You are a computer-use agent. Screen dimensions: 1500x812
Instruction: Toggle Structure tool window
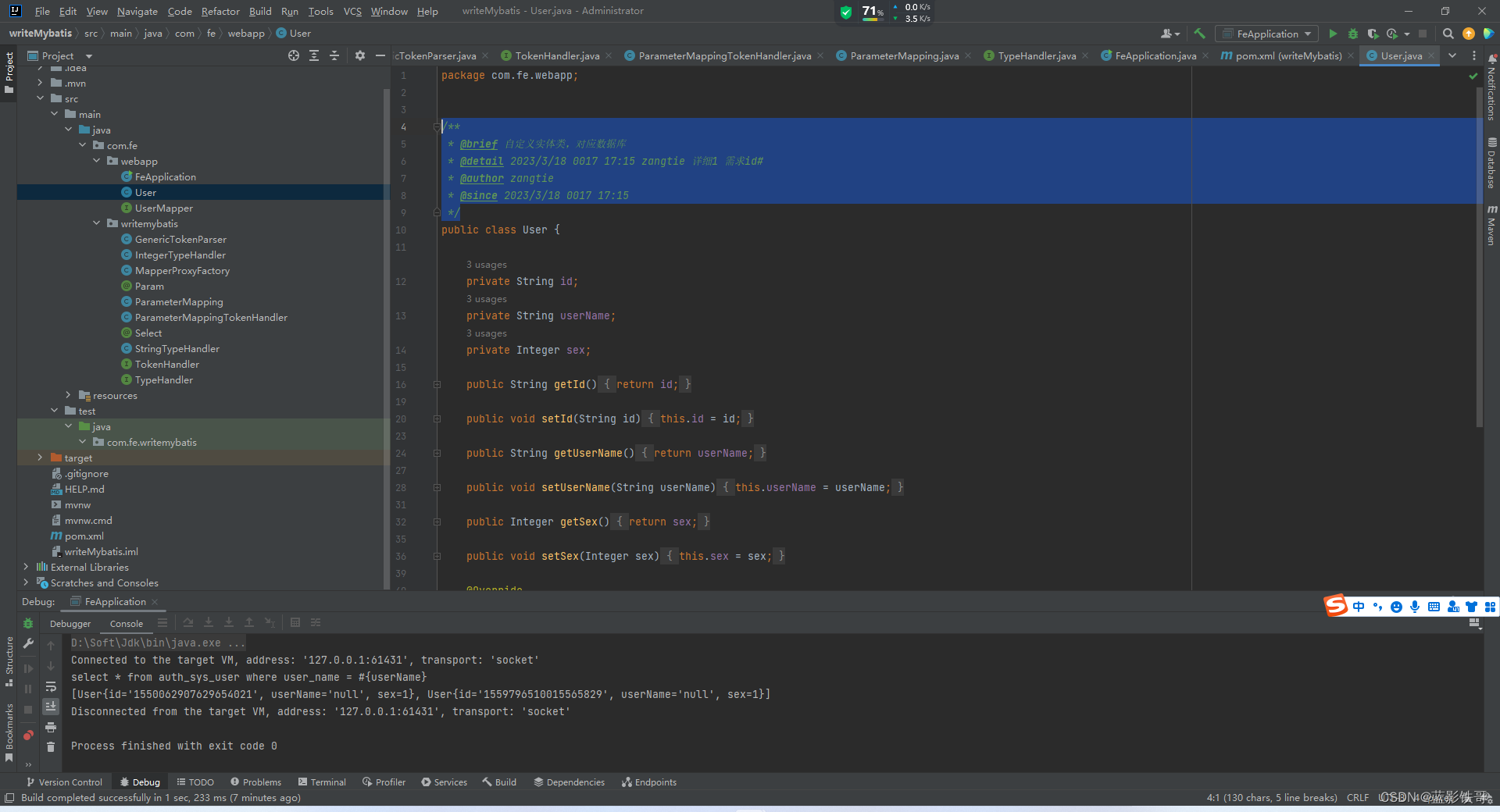tap(9, 662)
